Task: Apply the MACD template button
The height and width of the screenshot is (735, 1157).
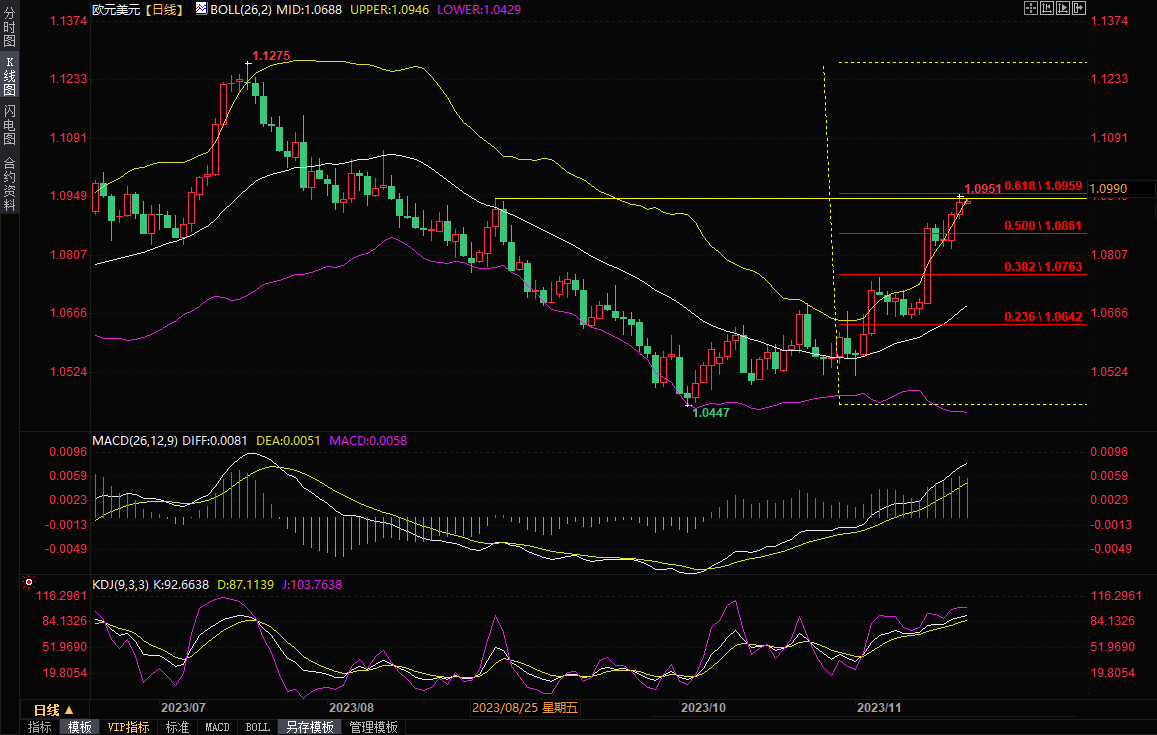Action: point(217,727)
